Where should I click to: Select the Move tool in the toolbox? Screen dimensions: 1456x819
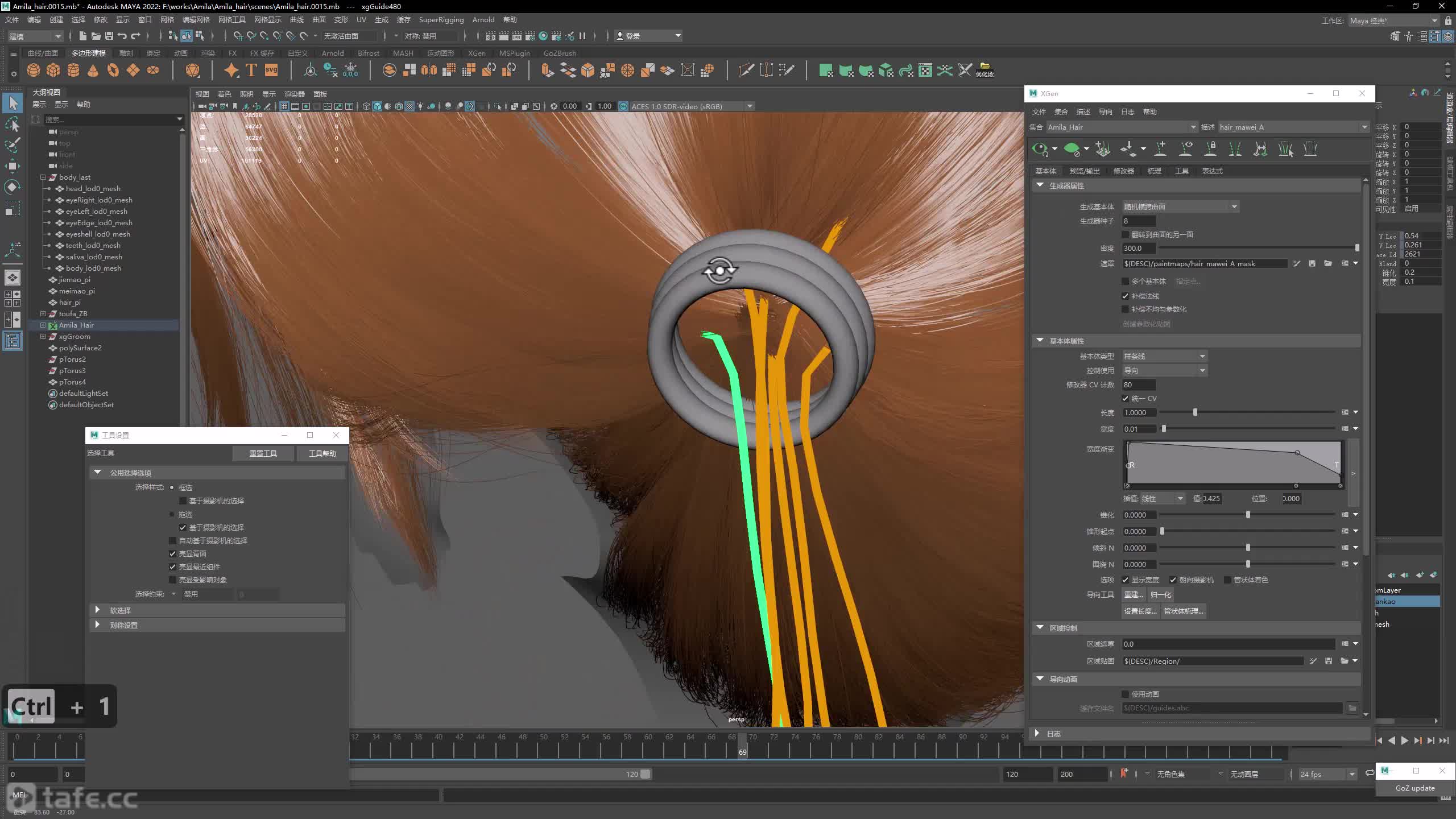click(13, 166)
